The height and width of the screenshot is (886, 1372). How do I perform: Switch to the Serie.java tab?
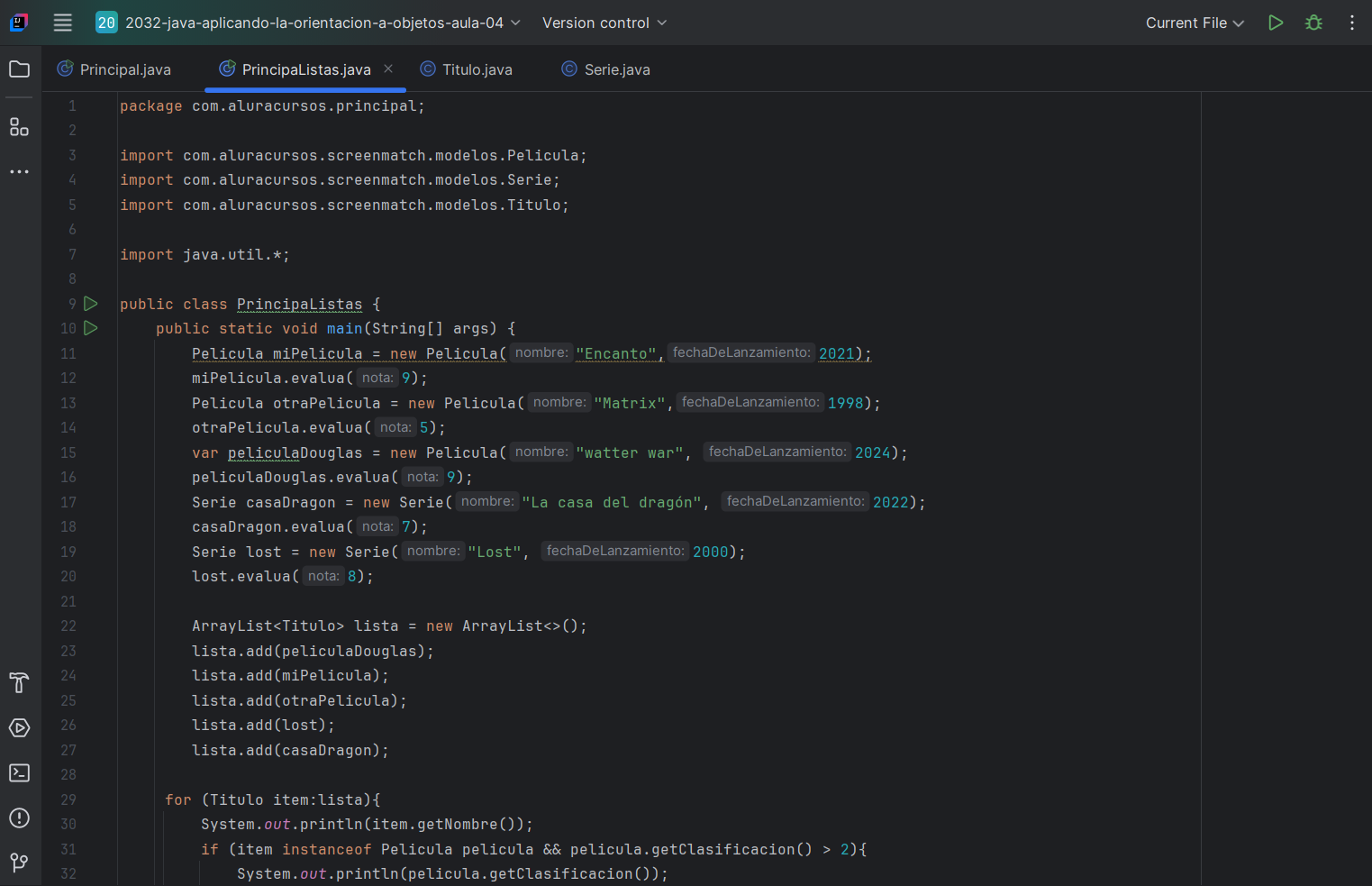tap(605, 69)
